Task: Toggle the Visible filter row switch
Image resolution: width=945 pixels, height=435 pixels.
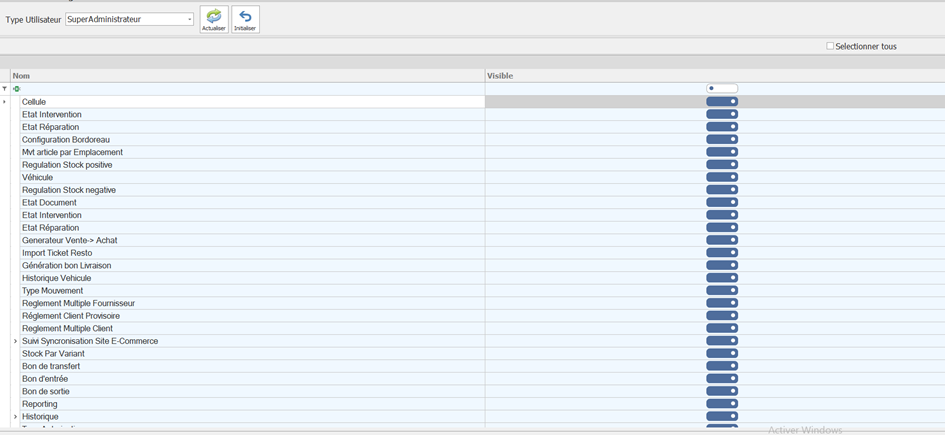Action: click(721, 89)
